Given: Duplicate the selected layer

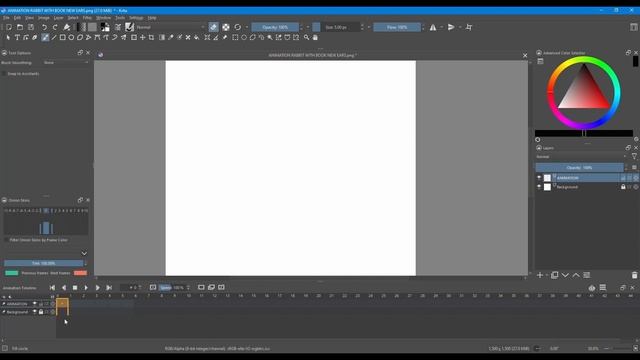Looking at the screenshot, I should pyautogui.click(x=554, y=275).
